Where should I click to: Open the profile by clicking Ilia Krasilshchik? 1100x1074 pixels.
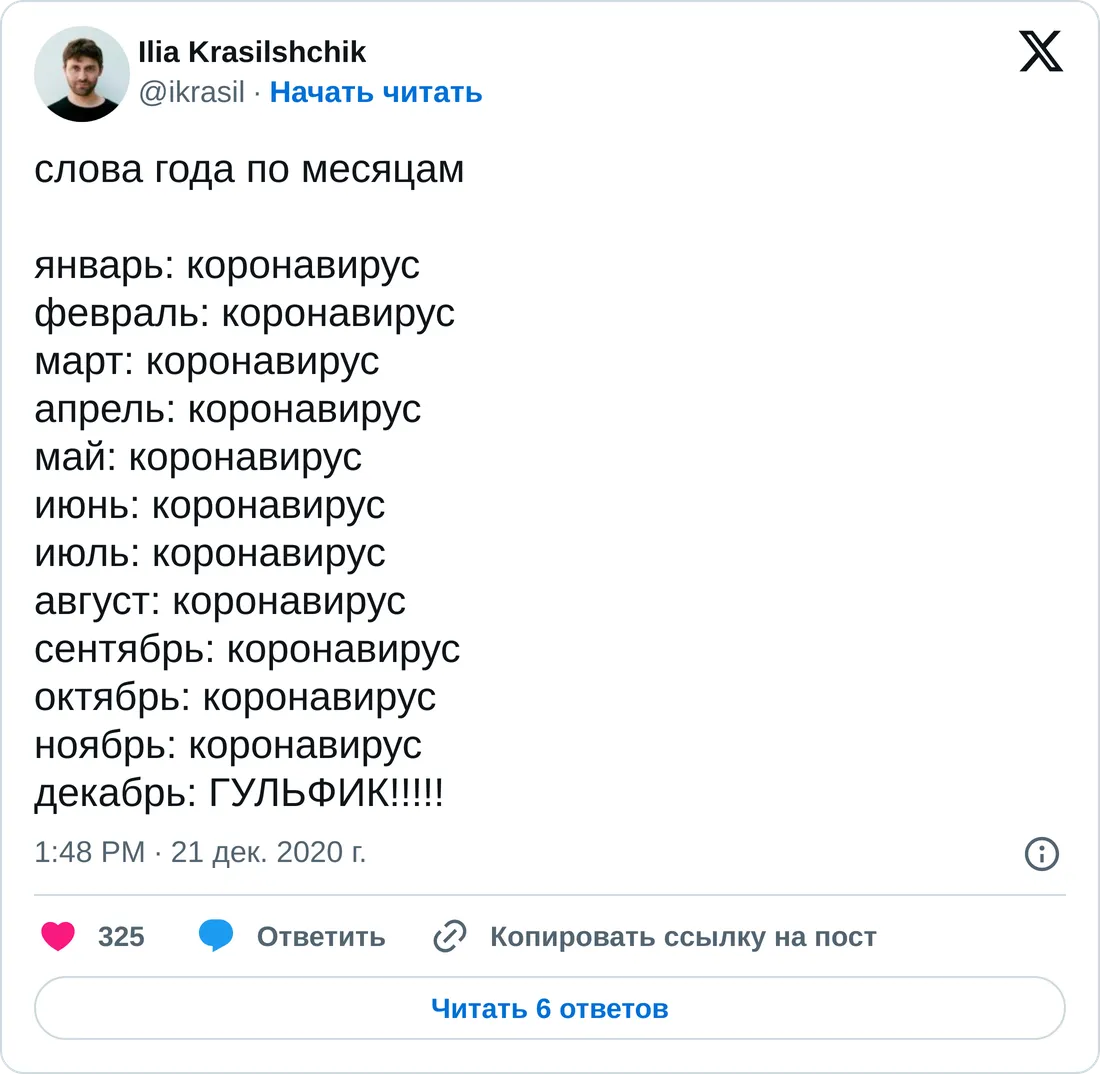(252, 52)
